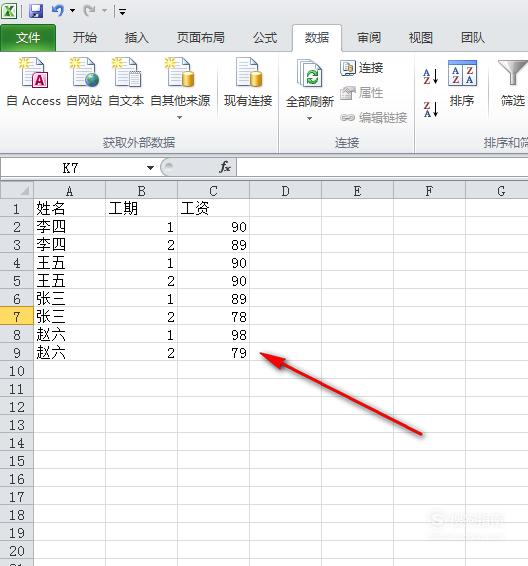This screenshot has height=566, width=528.
Task: Select column A header
Action: pos(69,191)
